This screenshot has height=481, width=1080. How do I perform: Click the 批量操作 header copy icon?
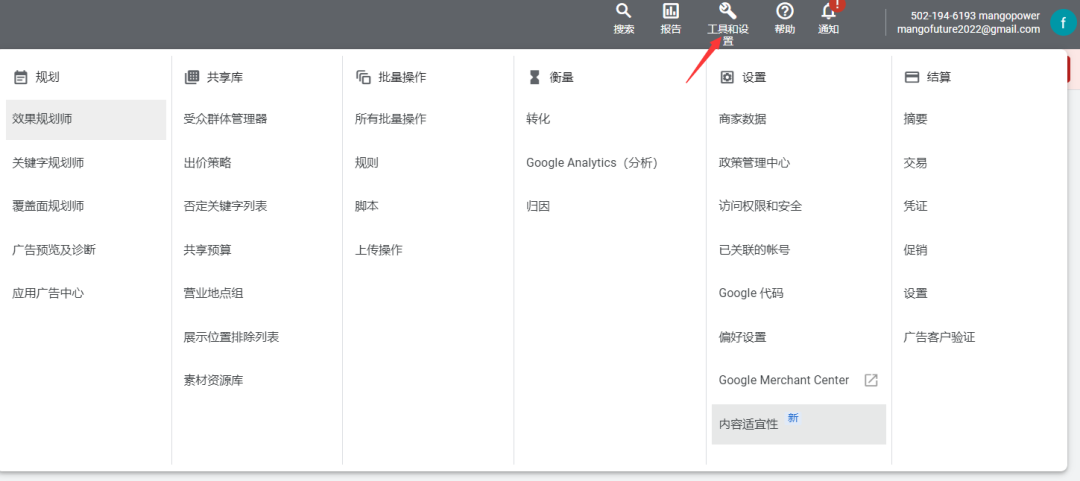(363, 77)
